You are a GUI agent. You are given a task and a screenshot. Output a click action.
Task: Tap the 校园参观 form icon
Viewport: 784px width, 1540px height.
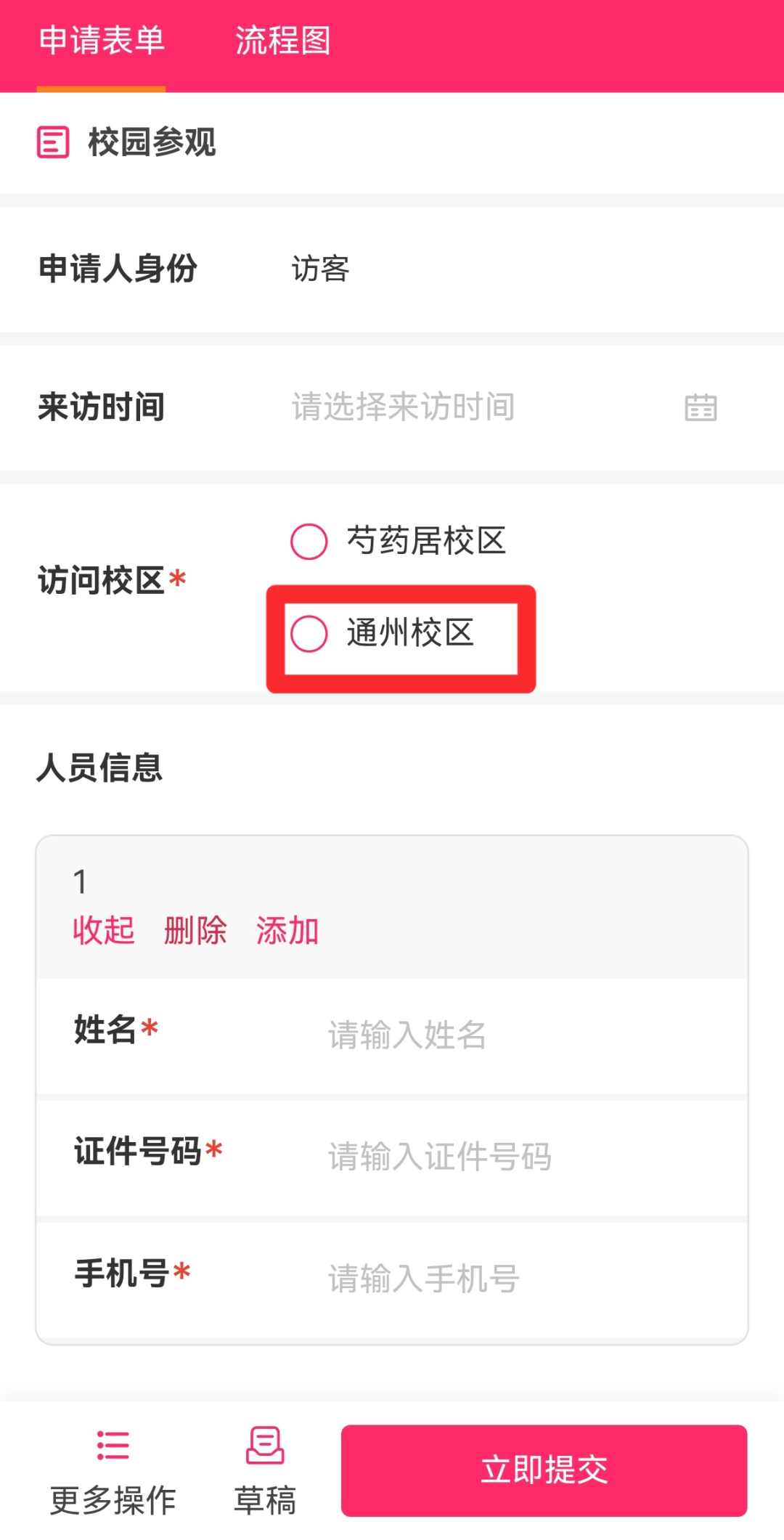(53, 142)
